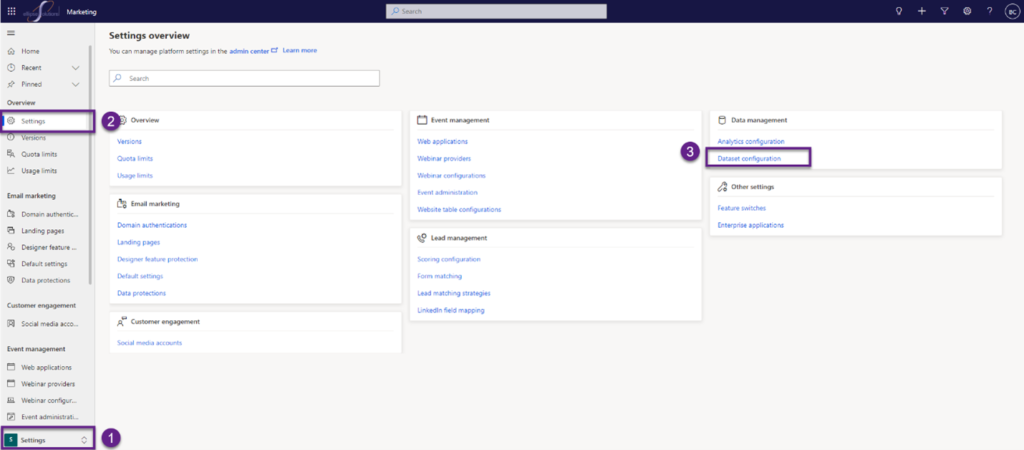Image resolution: width=1024 pixels, height=450 pixels.
Task: Click the question mark help icon
Action: click(x=989, y=11)
